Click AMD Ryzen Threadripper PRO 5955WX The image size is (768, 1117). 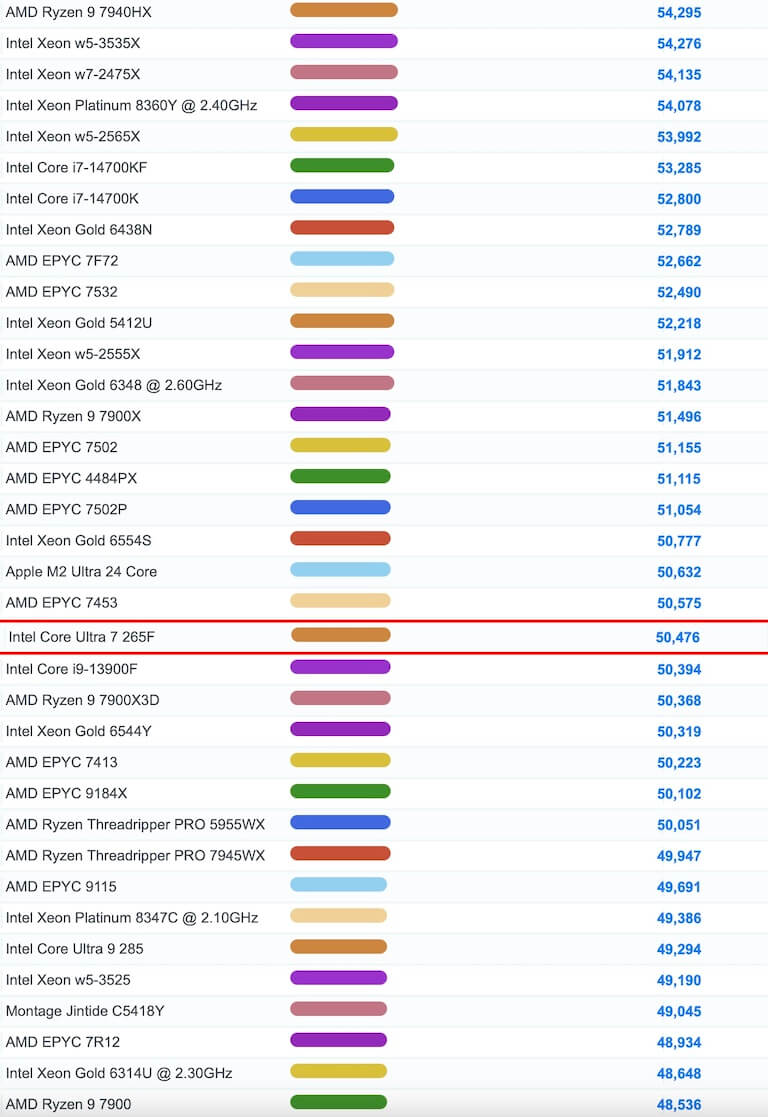(x=135, y=825)
